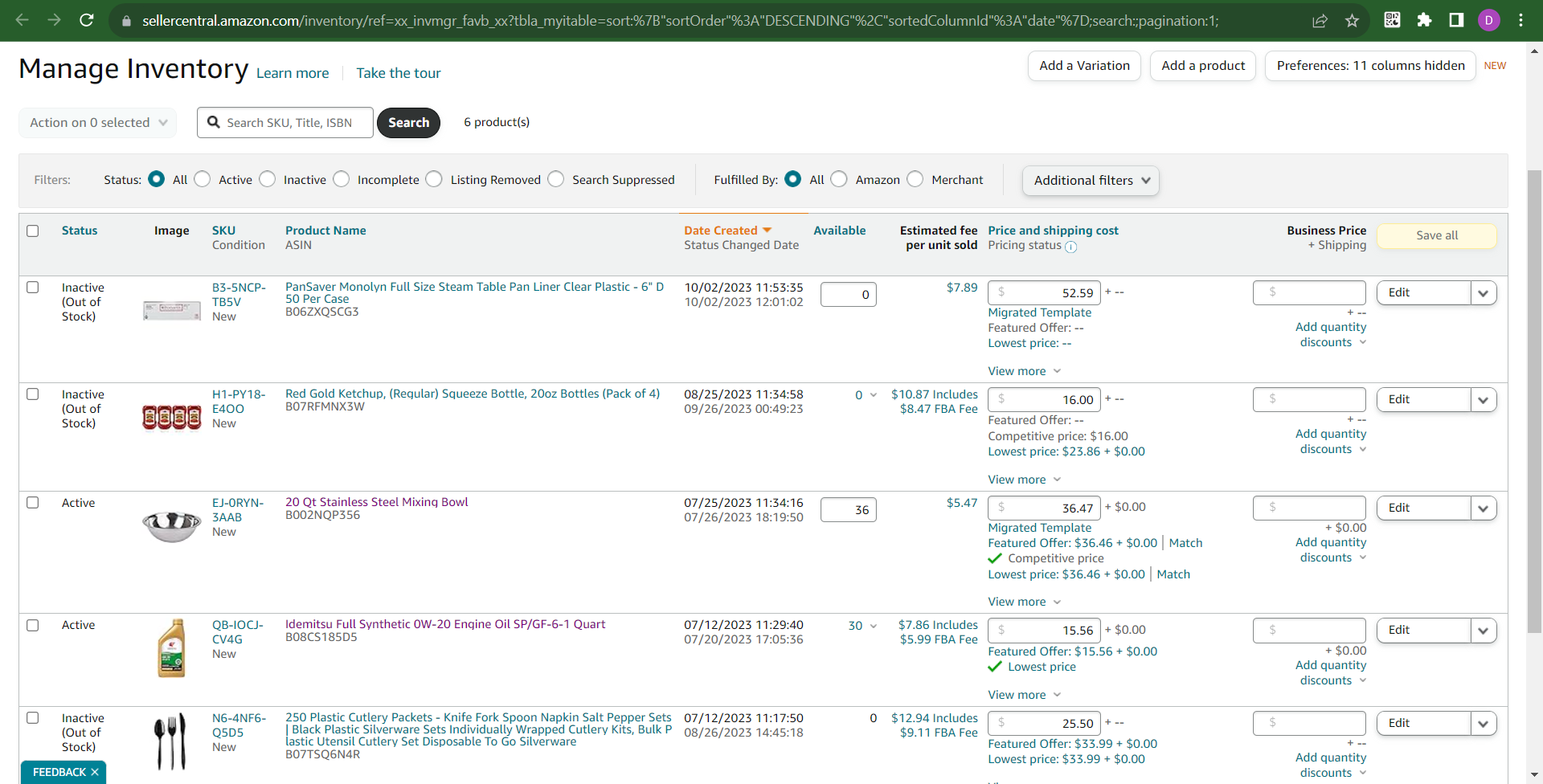Open the Edit dropdown arrow for Cutlery row
1543x784 pixels.
pos(1484,724)
